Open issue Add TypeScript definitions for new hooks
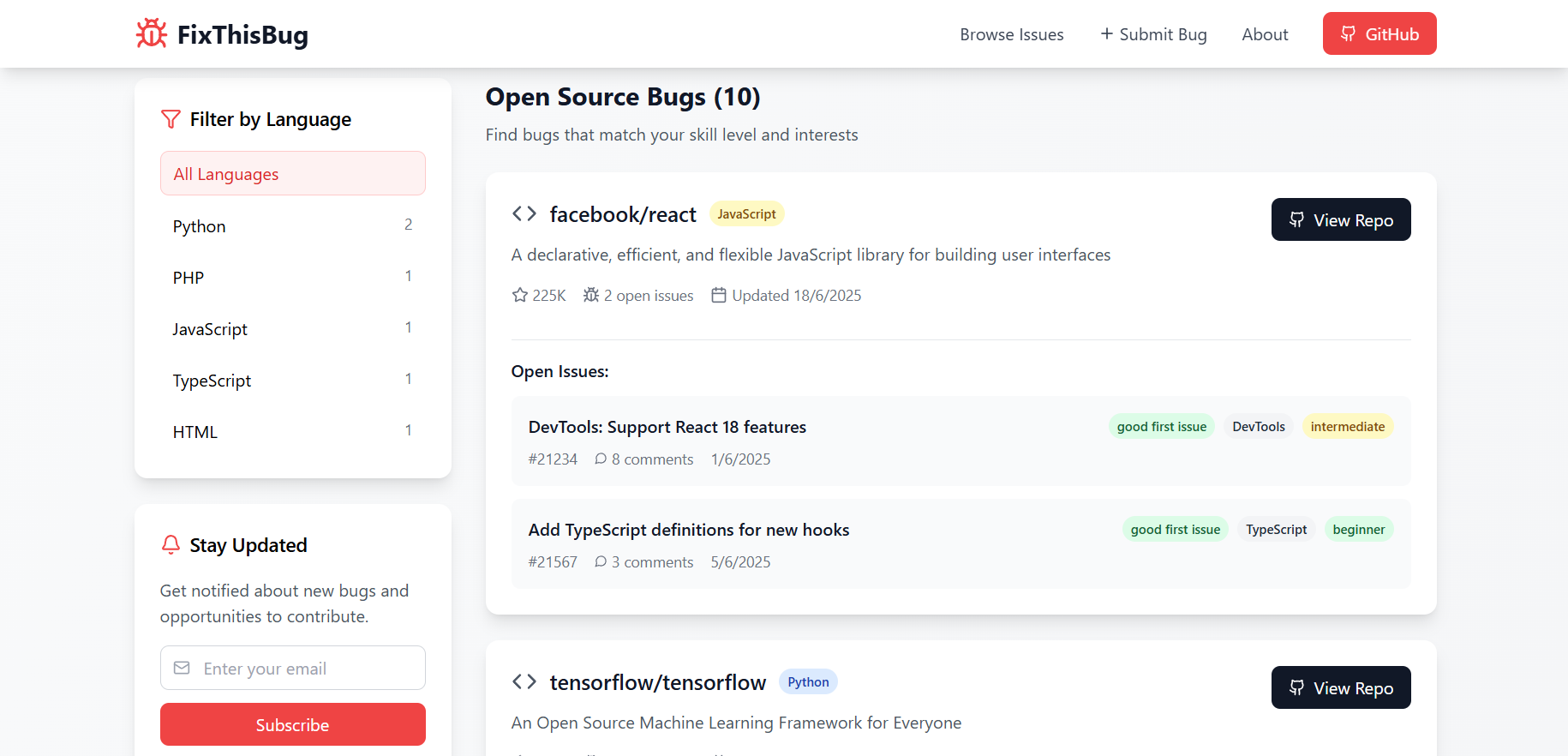1568x756 pixels. pyautogui.click(x=689, y=530)
